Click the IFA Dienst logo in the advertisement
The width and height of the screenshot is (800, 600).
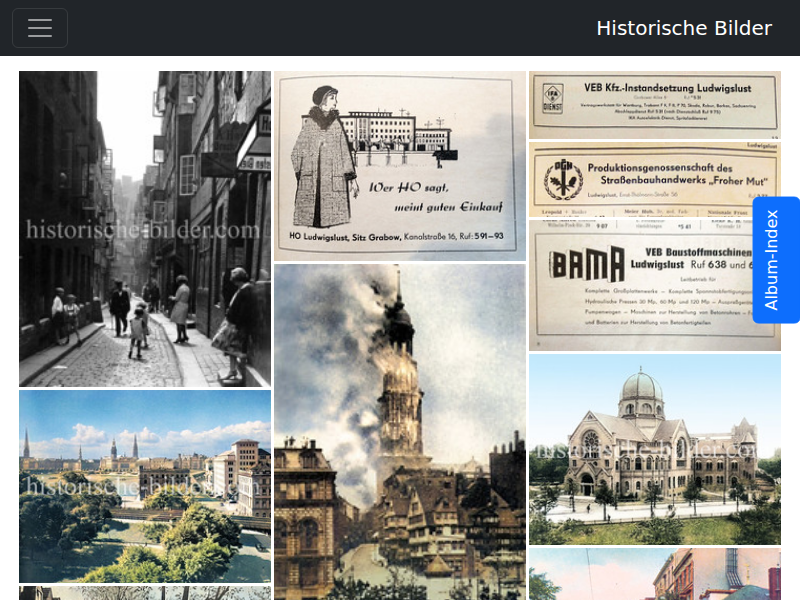click(x=553, y=98)
